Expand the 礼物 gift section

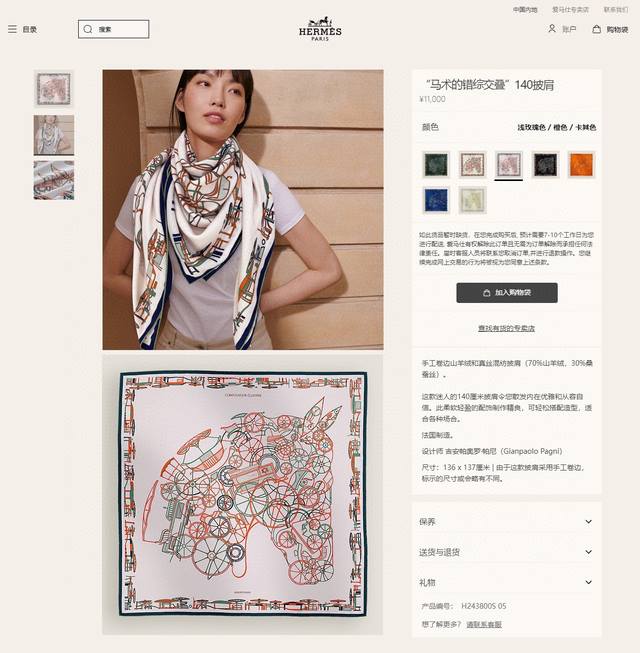point(506,582)
